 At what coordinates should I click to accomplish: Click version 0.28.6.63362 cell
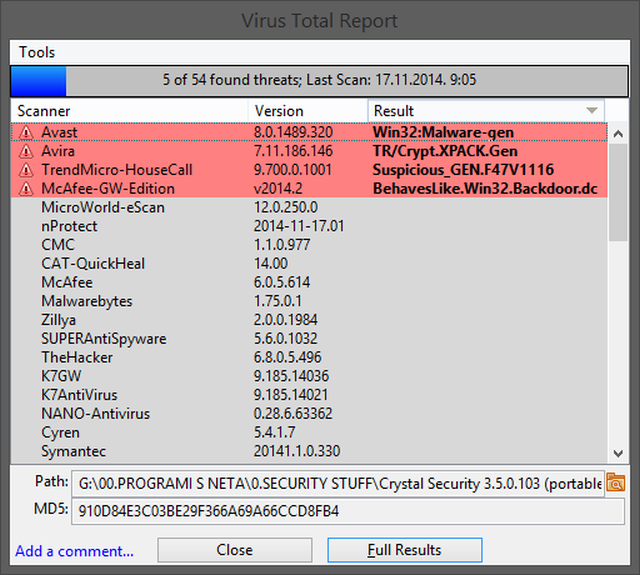point(293,414)
